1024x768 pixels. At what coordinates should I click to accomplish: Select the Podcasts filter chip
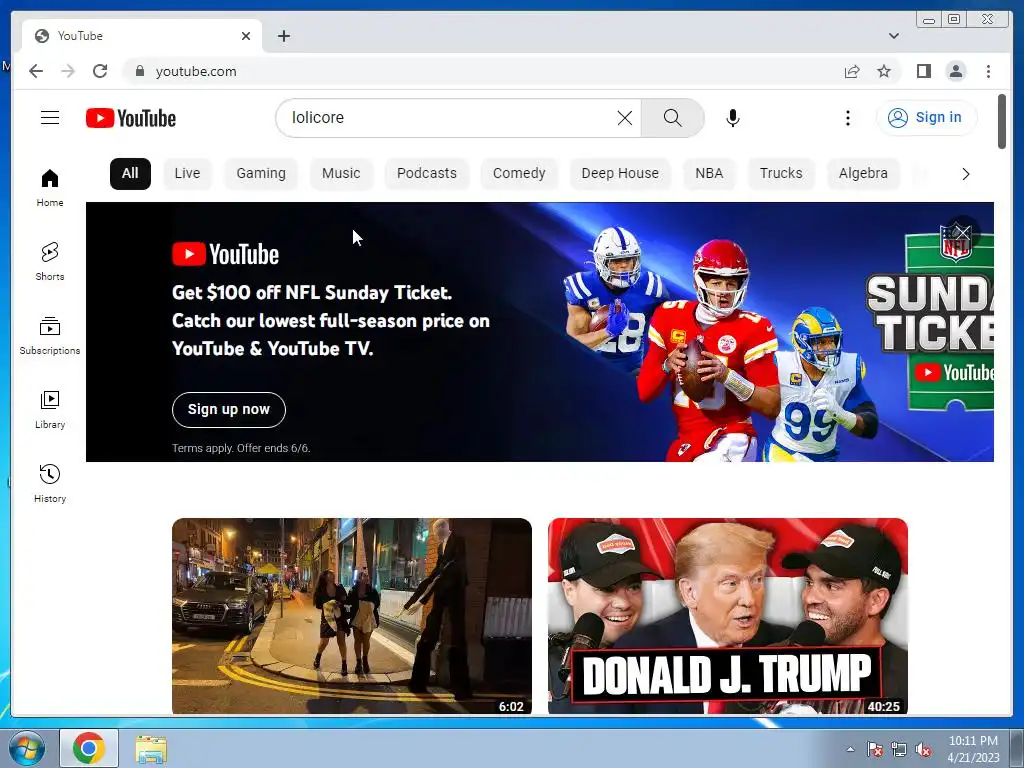coord(427,174)
